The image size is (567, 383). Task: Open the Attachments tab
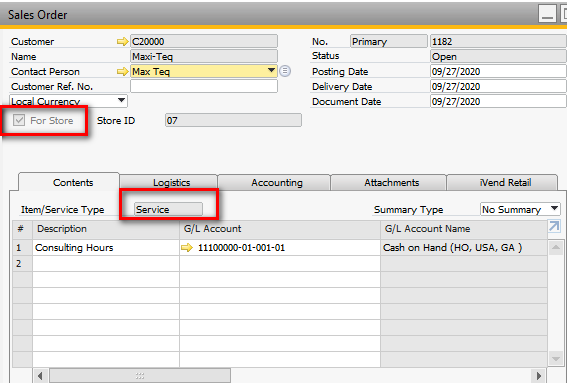[x=389, y=183]
